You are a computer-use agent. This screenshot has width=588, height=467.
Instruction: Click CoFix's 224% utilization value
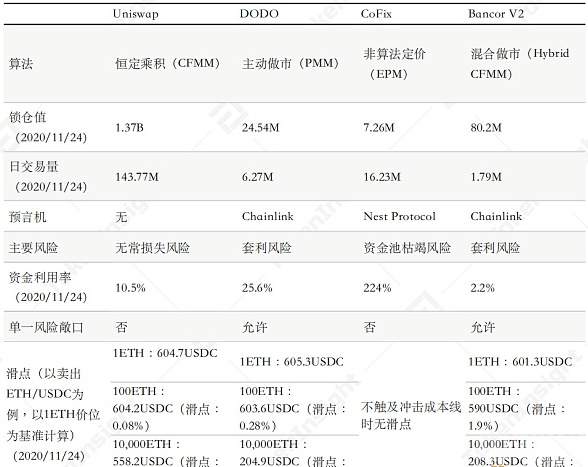377,288
